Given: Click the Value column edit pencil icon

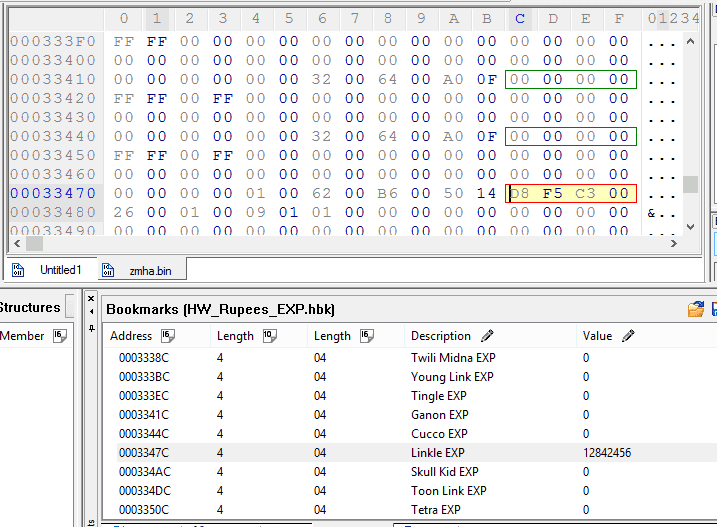Looking at the screenshot, I should click(628, 336).
